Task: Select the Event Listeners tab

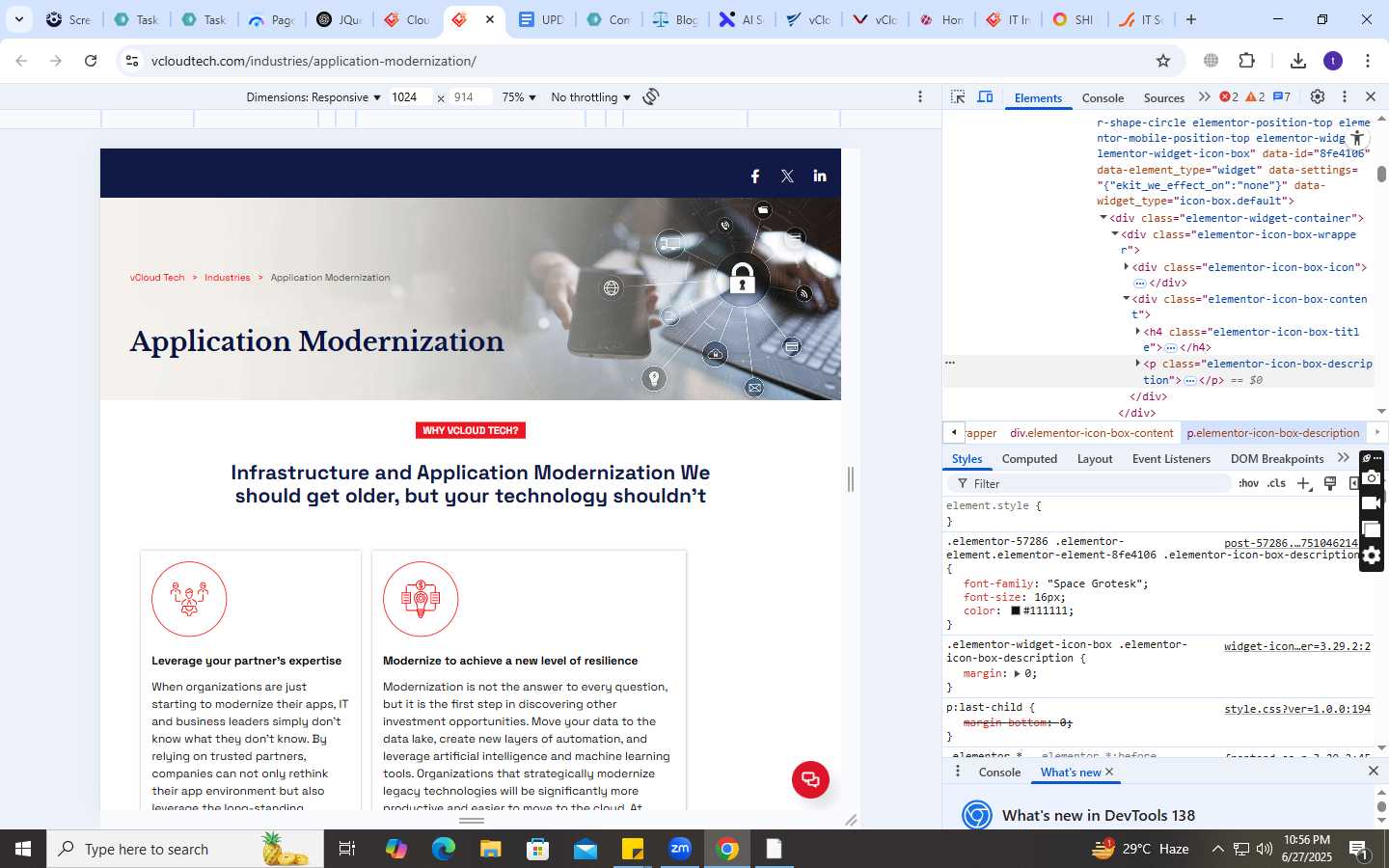Action: pyautogui.click(x=1171, y=459)
